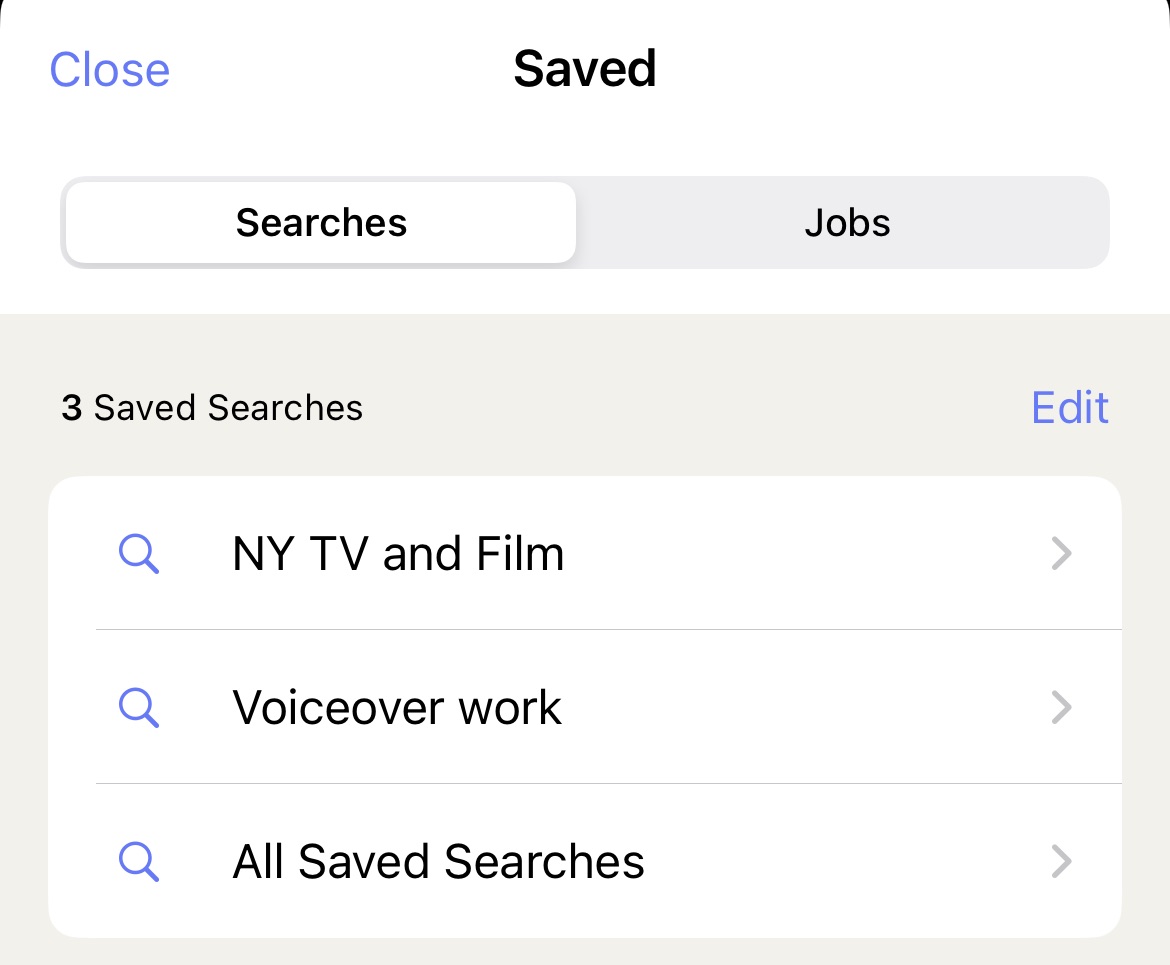
Task: Click the word Searches in third list row
Action: point(544,861)
